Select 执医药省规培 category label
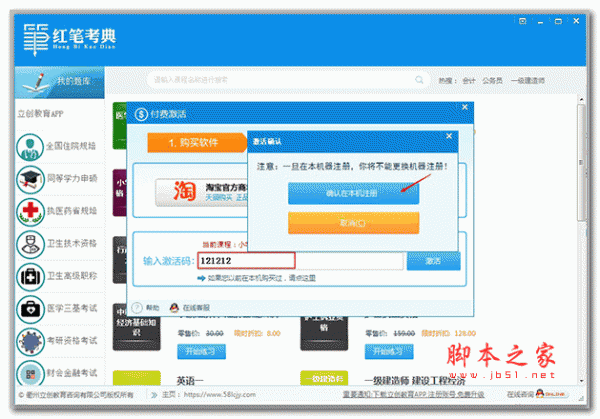Image resolution: width=600 pixels, height=419 pixels. tap(72, 211)
